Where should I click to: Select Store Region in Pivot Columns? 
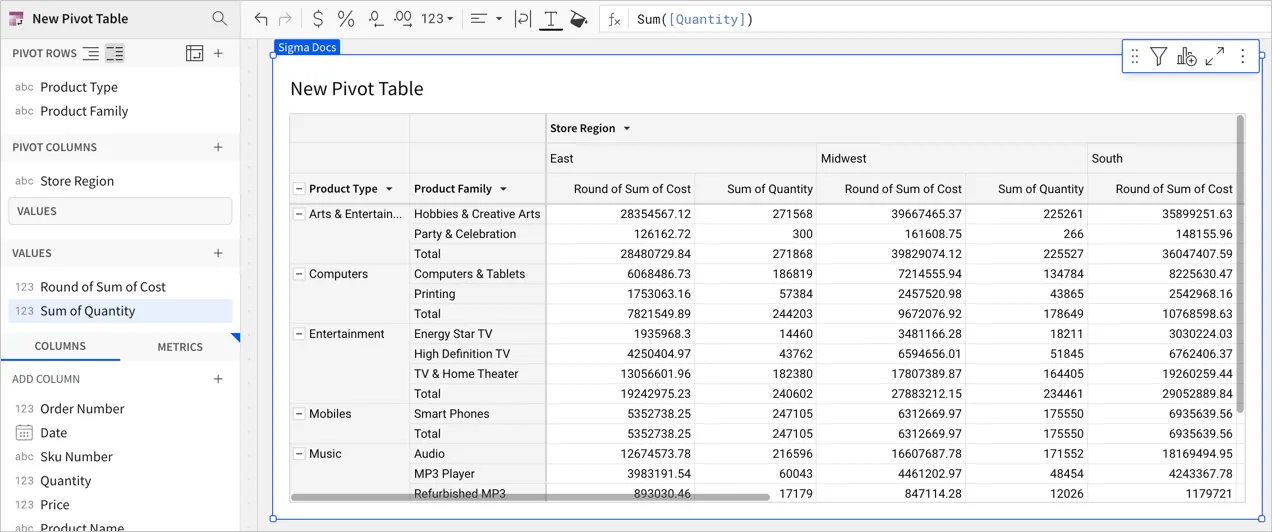coord(120,181)
